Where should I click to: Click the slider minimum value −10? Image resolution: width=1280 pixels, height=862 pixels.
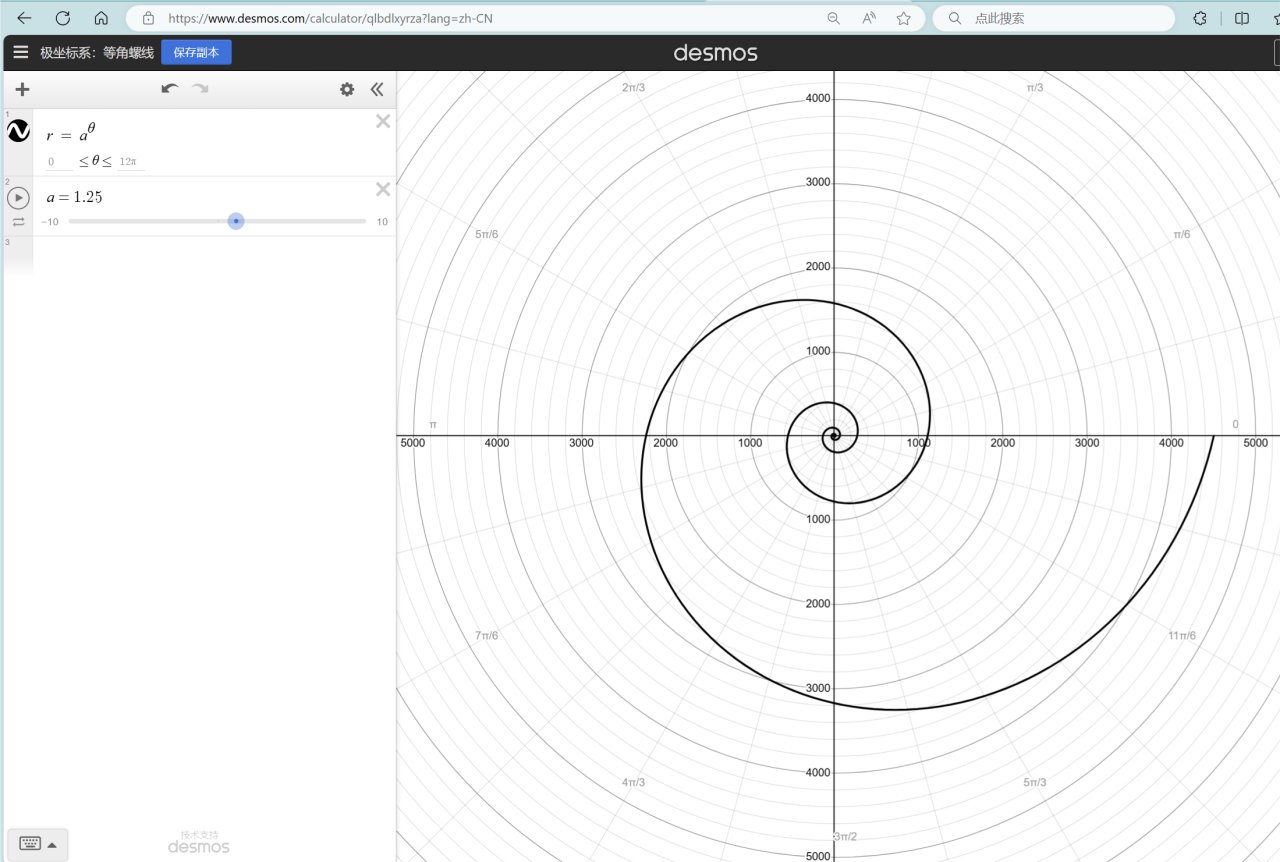[x=49, y=222]
